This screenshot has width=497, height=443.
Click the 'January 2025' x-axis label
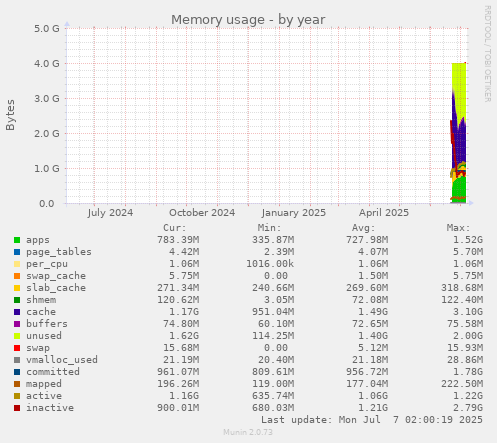[x=294, y=213]
